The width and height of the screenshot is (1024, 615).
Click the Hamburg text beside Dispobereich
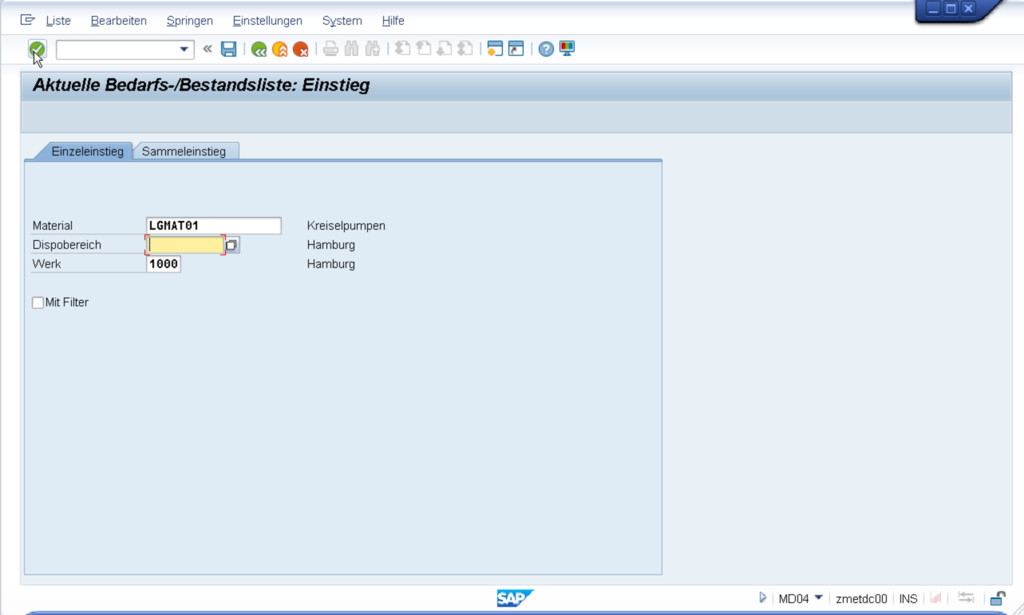coord(331,245)
